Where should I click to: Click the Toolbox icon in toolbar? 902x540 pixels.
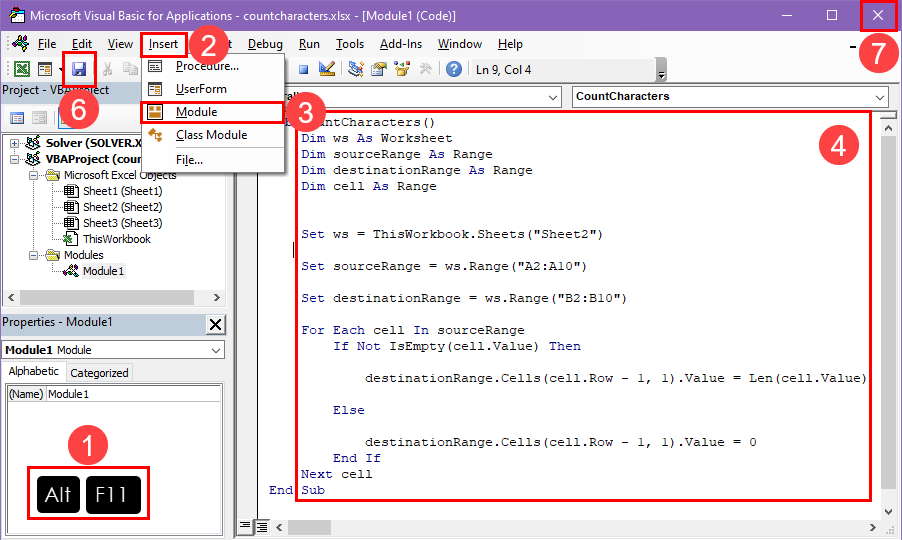click(x=425, y=70)
